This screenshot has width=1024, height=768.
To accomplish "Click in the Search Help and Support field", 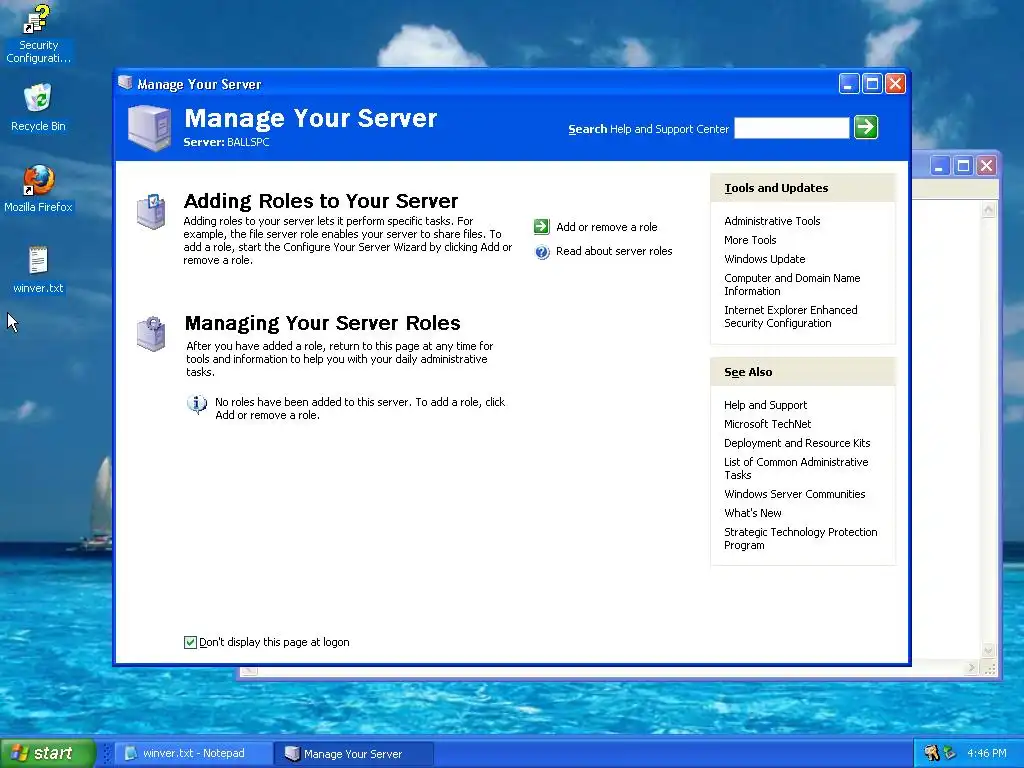I will (792, 128).
